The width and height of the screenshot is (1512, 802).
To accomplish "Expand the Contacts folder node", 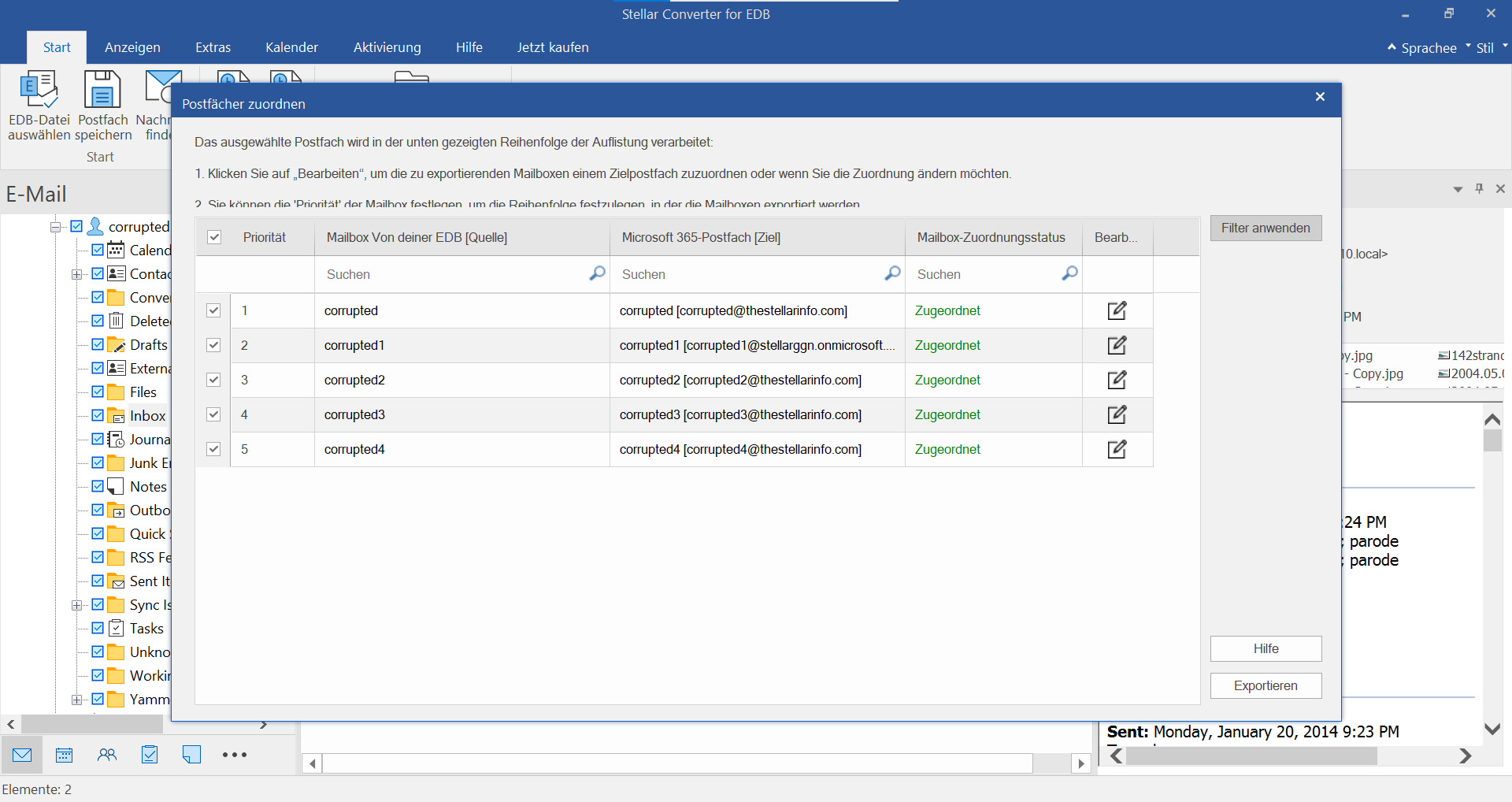I will pos(77,274).
